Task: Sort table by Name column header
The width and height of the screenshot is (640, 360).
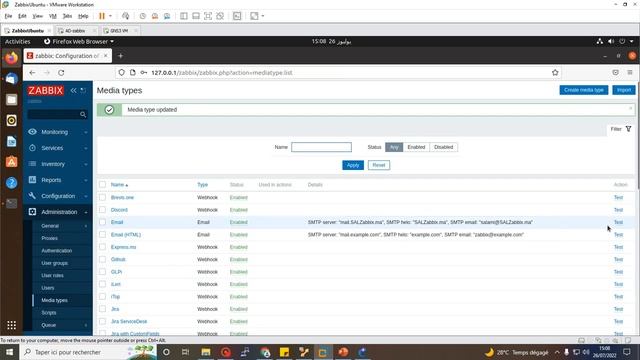Action: tap(119, 185)
